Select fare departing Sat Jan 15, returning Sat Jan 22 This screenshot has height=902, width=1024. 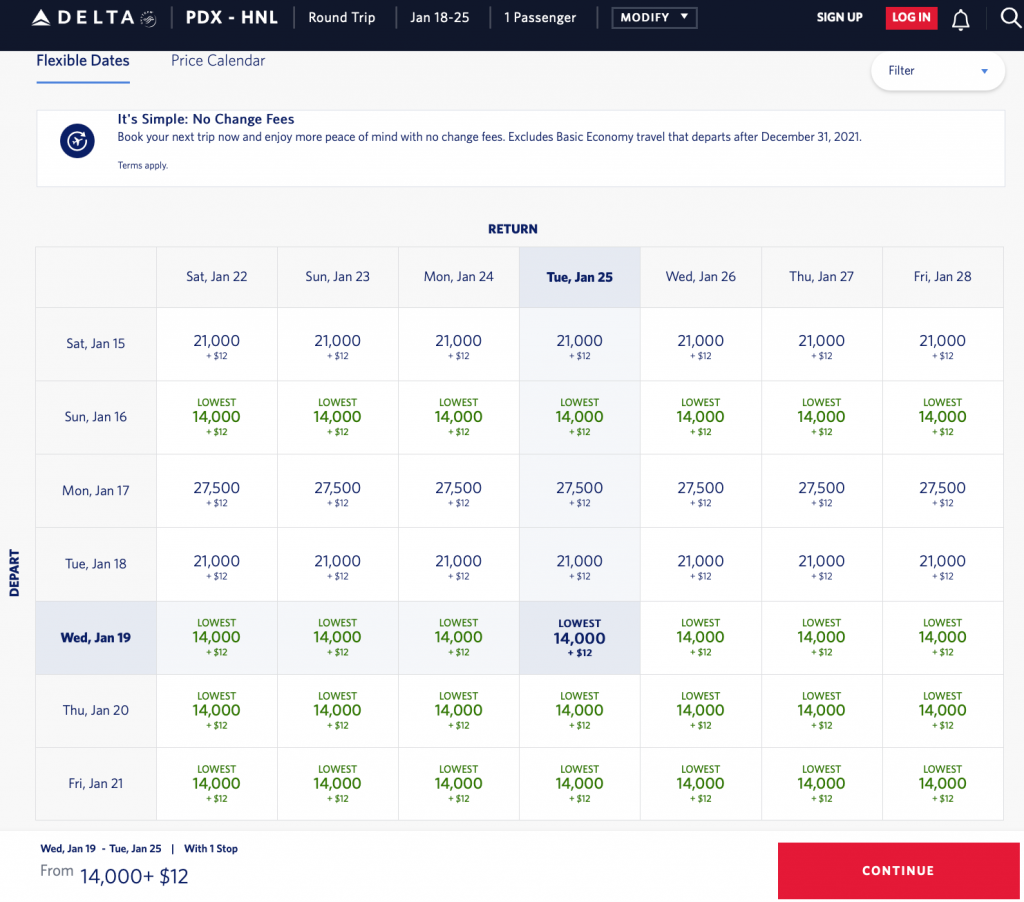[216, 346]
